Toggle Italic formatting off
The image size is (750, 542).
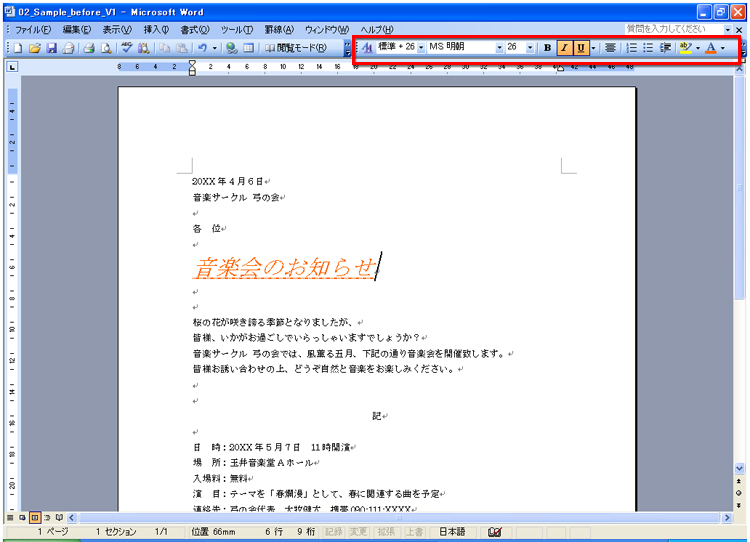564,47
